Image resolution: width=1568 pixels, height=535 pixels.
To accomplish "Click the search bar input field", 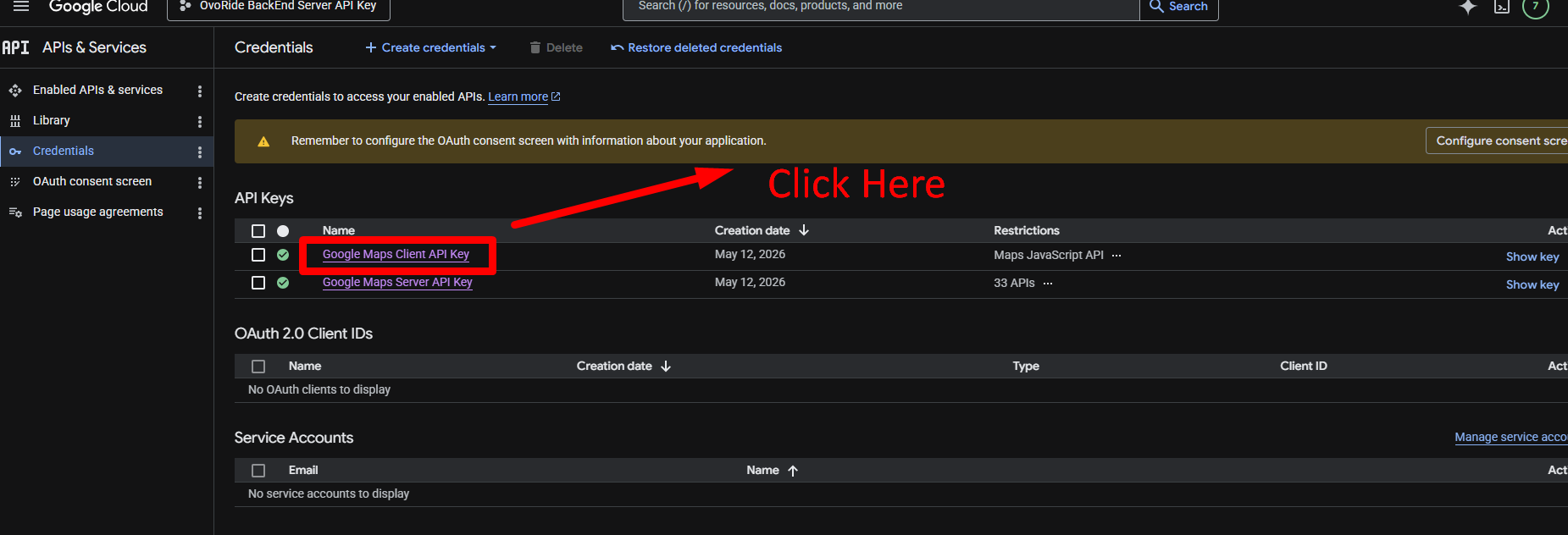I will (x=881, y=7).
